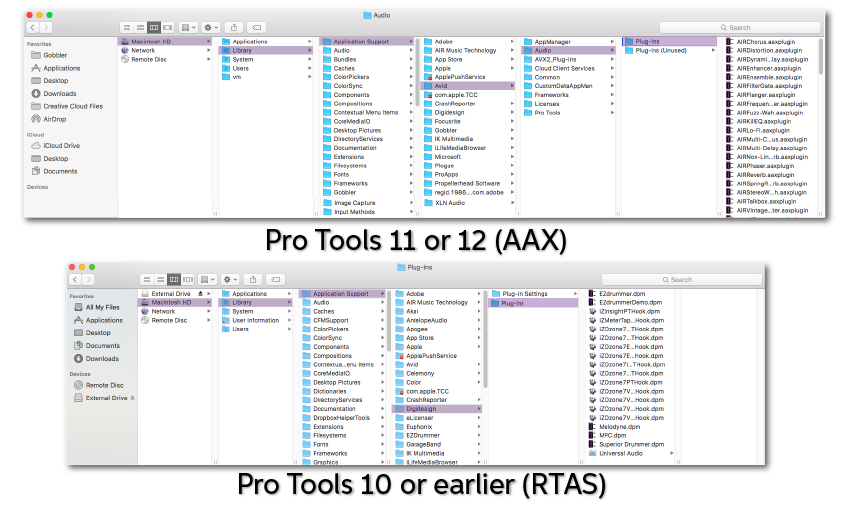This screenshot has height=505, width=841.
Task: Click the Search field in Plug-Ins window
Action: pyautogui.click(x=681, y=279)
